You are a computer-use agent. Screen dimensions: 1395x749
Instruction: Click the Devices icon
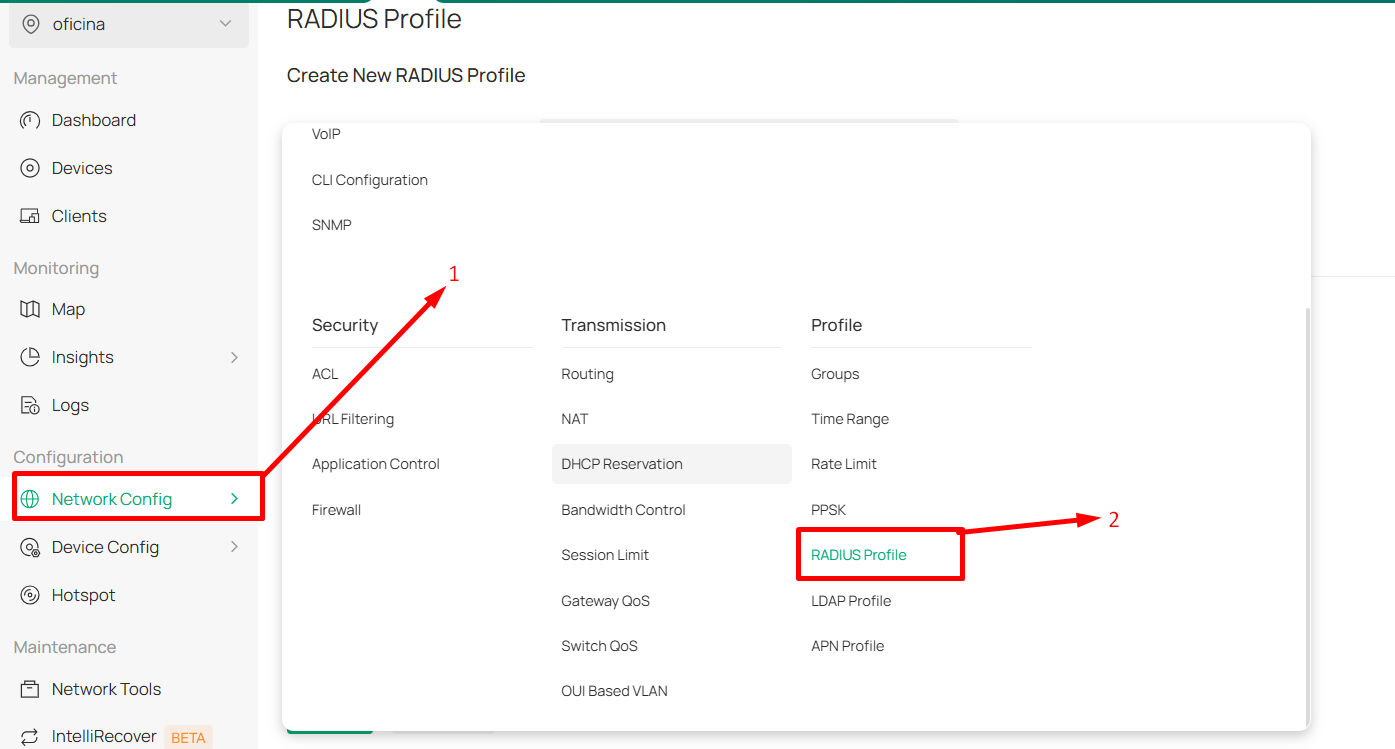[x=30, y=168]
